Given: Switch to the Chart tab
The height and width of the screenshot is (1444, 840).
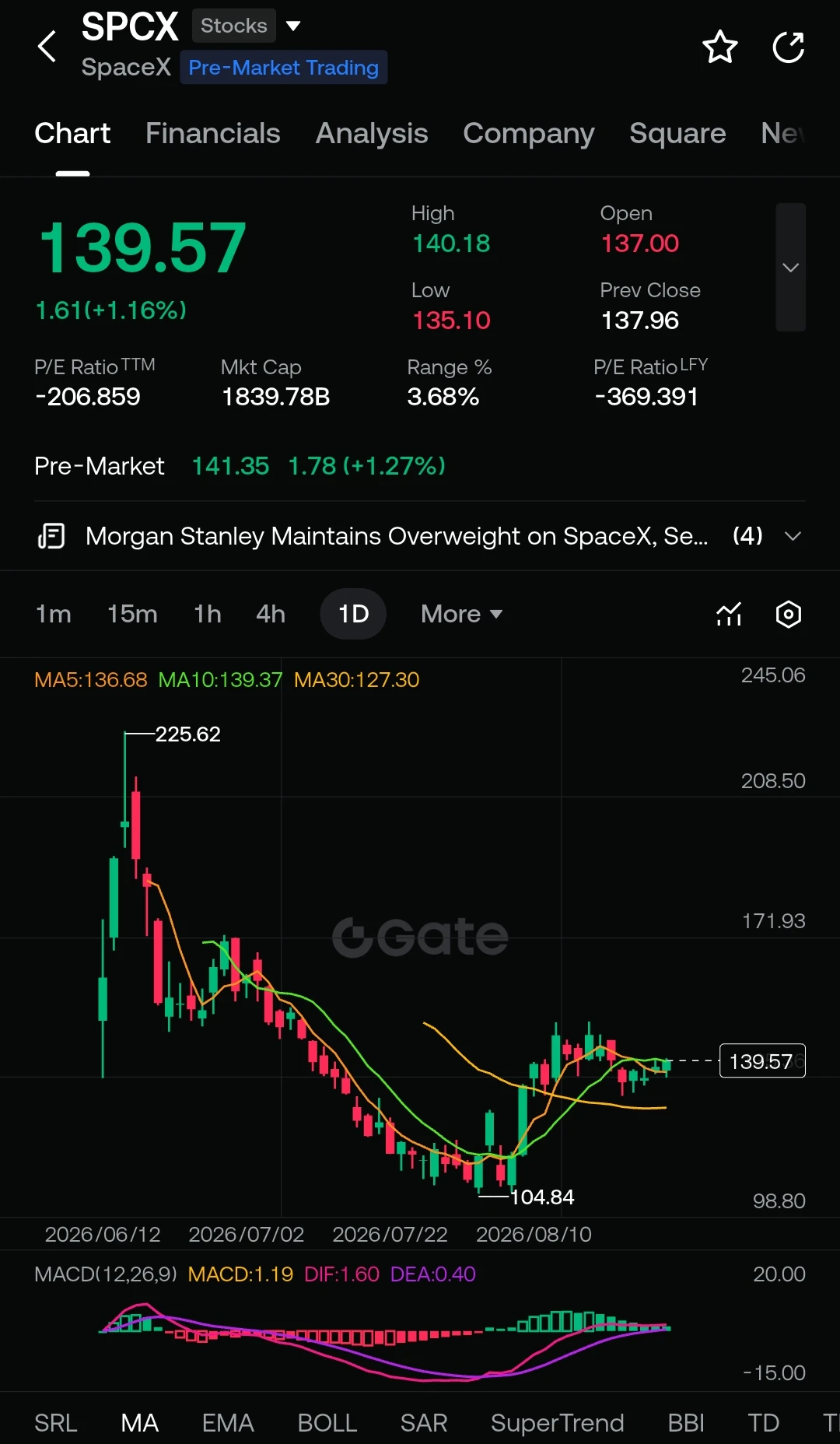Looking at the screenshot, I should coord(72,133).
